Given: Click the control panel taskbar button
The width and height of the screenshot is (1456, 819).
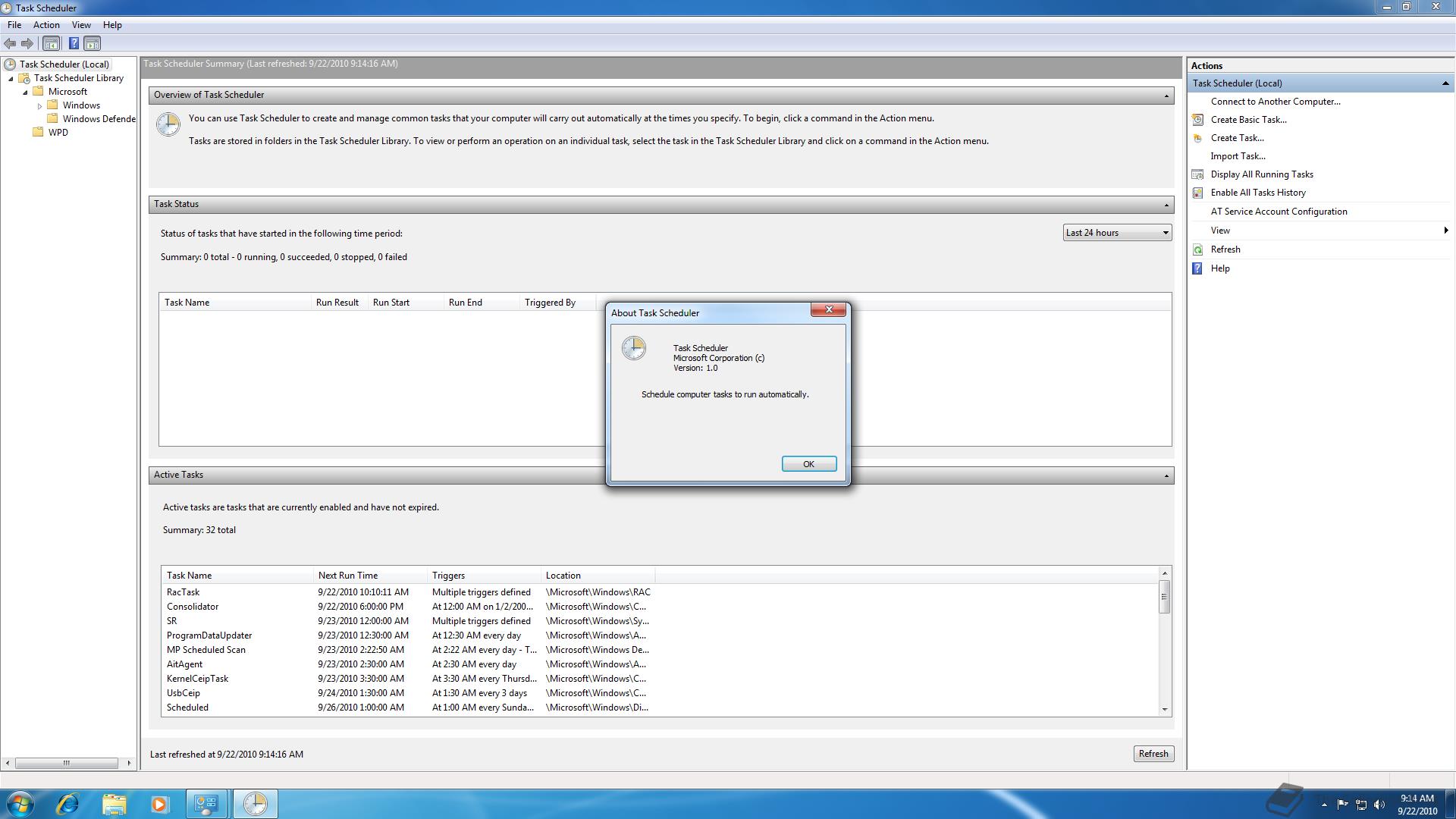Looking at the screenshot, I should click(x=206, y=804).
